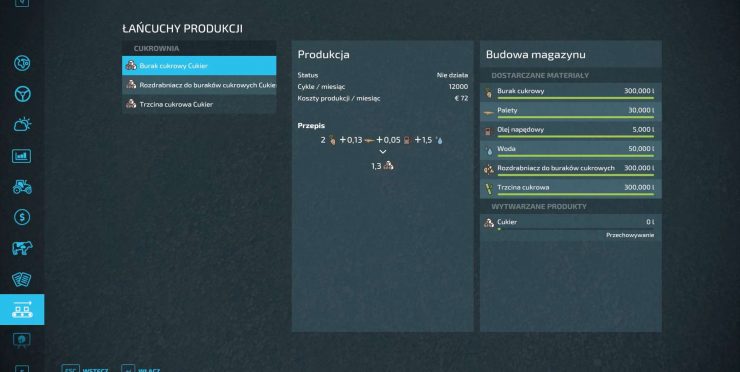740x372 pixels.
Task: Select the steering wheel sidebar icon
Action: tap(22, 94)
